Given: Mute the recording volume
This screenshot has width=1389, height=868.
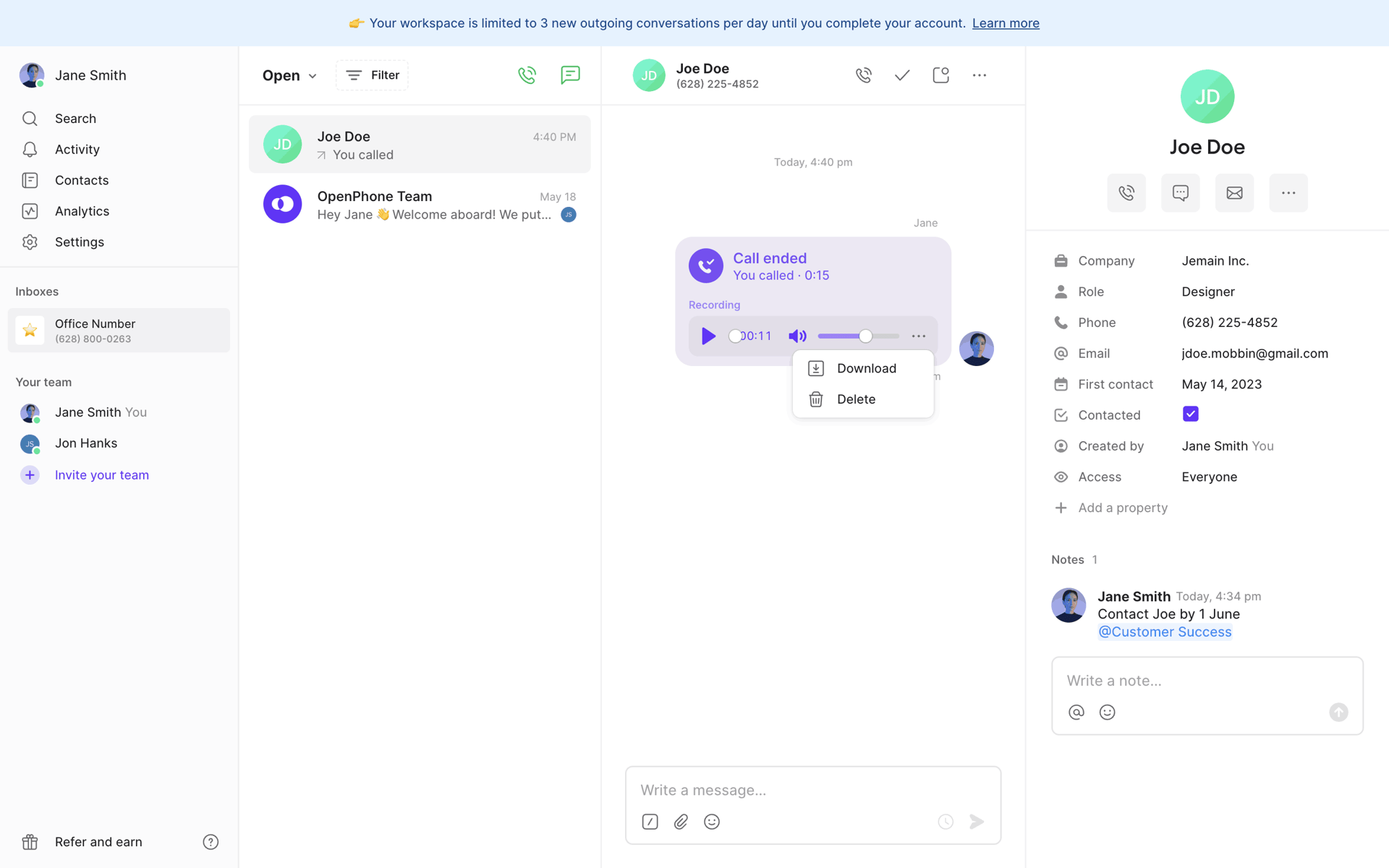Looking at the screenshot, I should click(x=797, y=336).
